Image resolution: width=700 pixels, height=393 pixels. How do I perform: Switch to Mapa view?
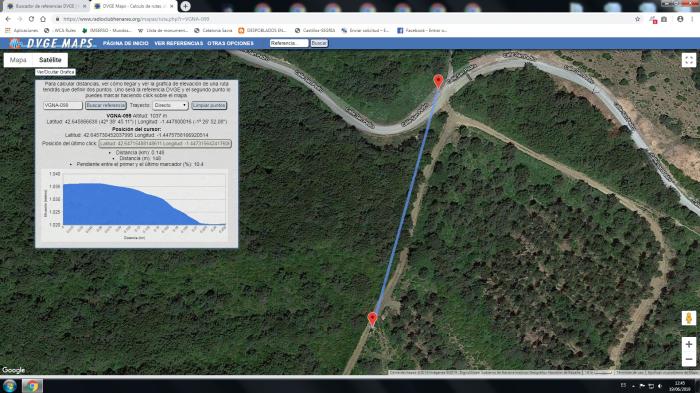click(18, 60)
